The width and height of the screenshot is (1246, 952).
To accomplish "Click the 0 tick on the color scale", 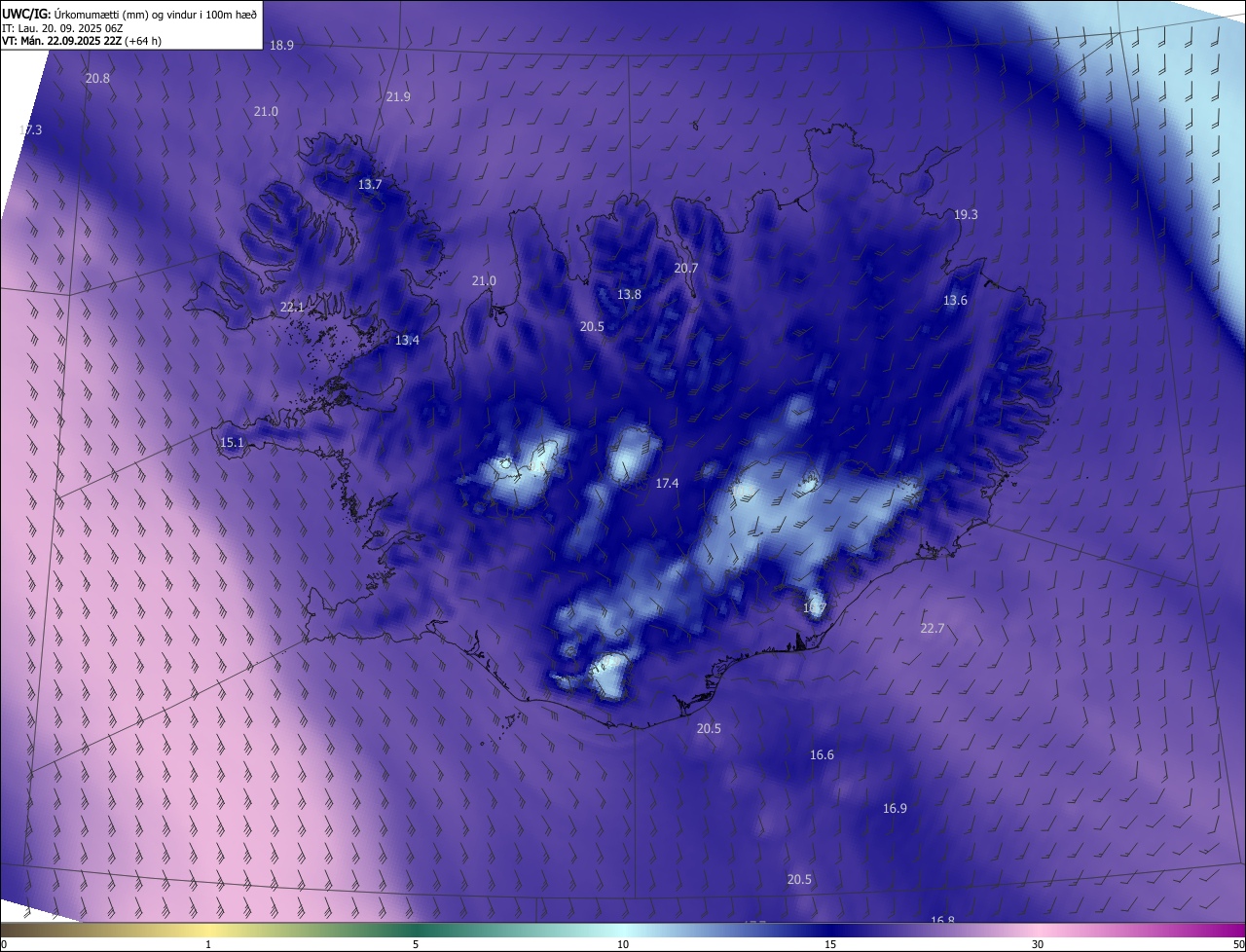I will (4, 944).
